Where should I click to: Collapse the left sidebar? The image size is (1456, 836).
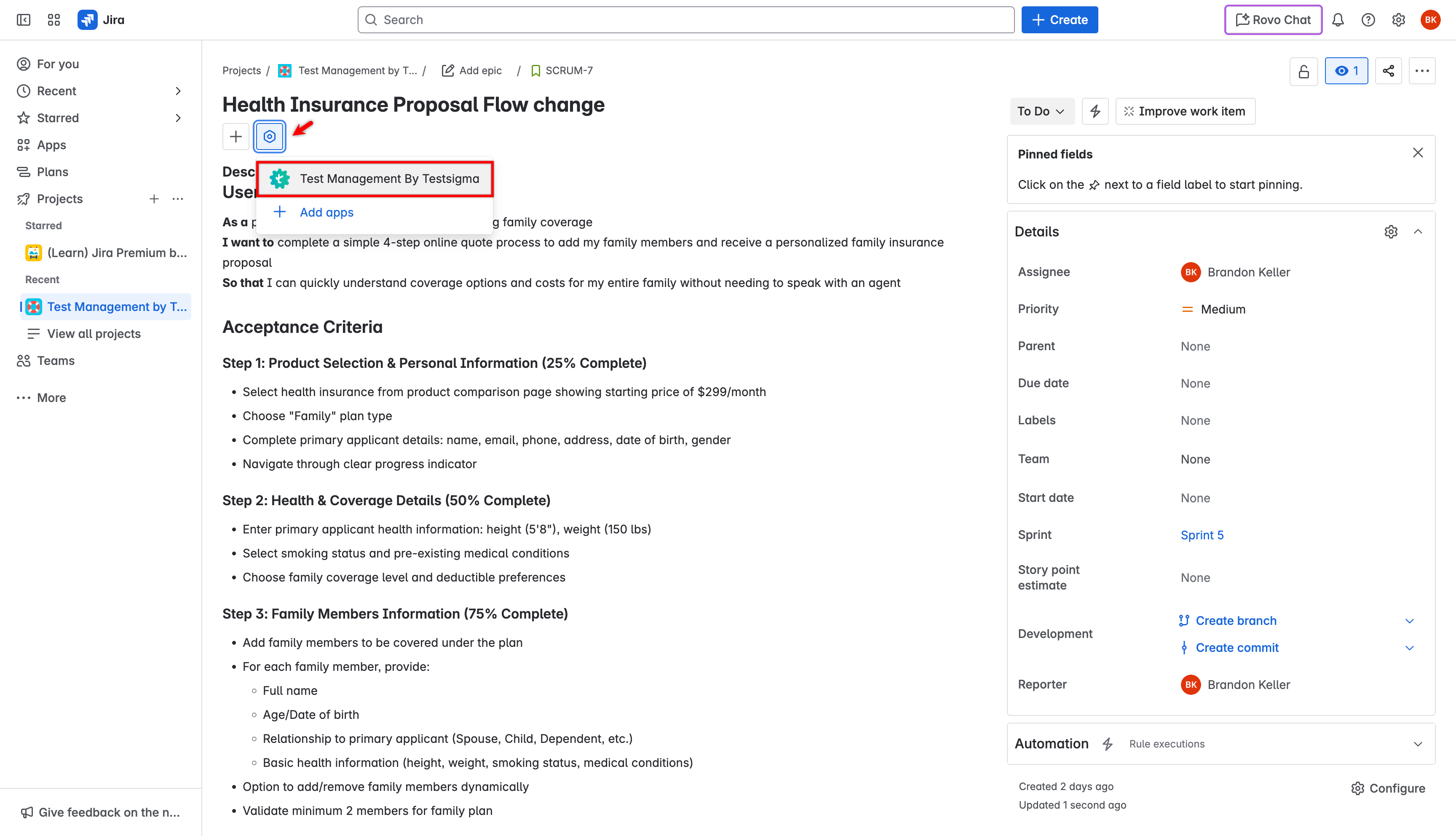click(x=24, y=19)
